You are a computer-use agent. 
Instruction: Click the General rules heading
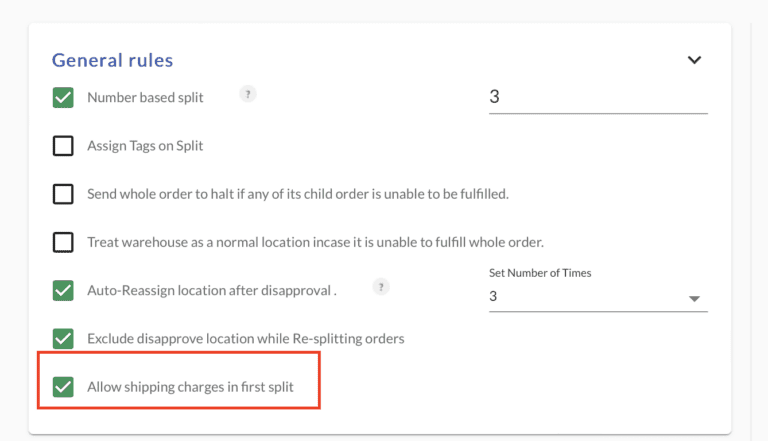click(x=113, y=60)
